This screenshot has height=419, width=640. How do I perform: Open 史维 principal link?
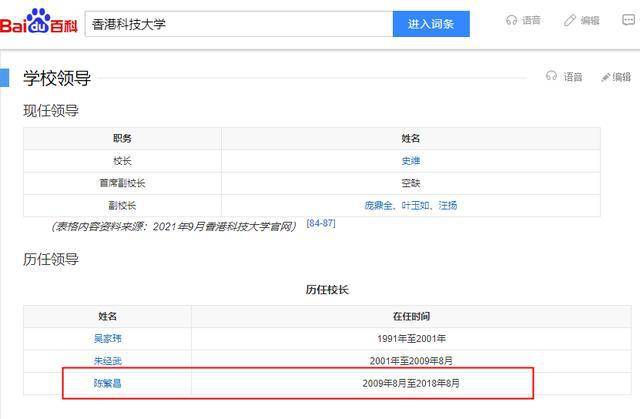pos(411,161)
